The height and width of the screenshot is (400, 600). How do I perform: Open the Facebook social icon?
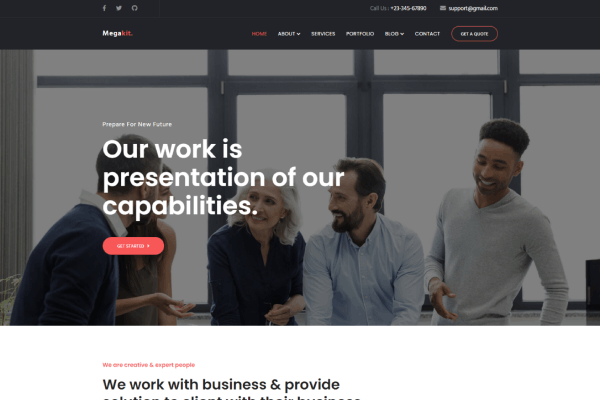104,8
